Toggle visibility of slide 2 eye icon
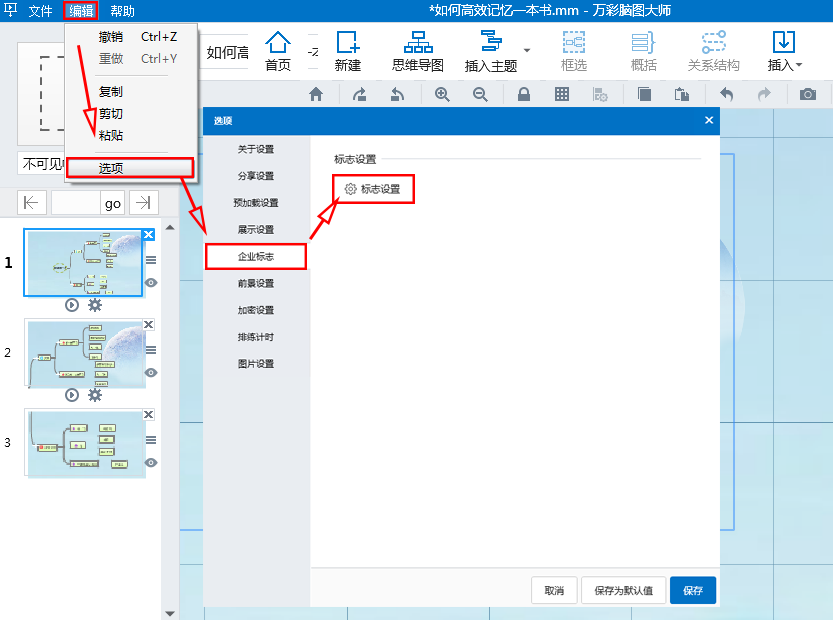Viewport: 833px width, 620px height. pyautogui.click(x=149, y=372)
